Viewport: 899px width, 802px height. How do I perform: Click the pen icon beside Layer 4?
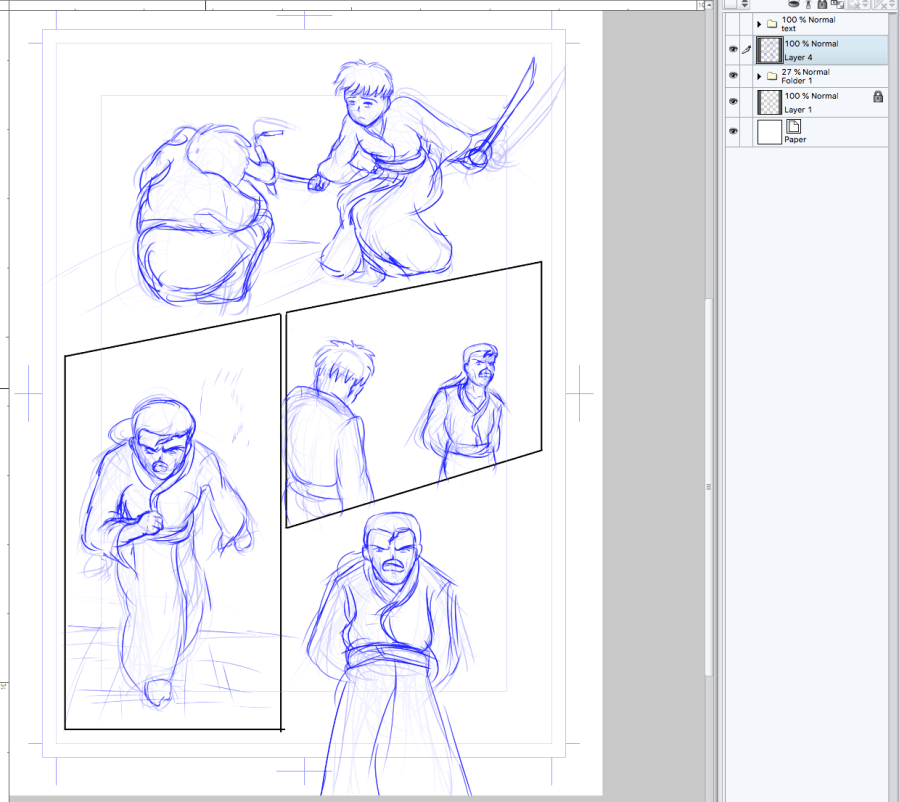coord(746,49)
